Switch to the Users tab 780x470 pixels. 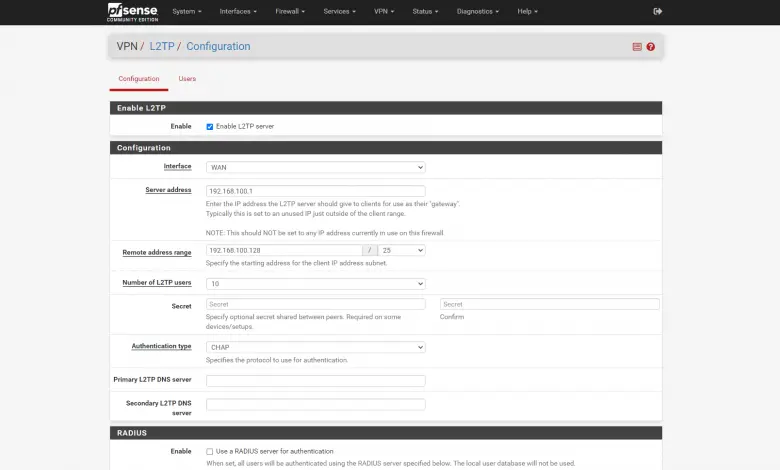coord(187,79)
